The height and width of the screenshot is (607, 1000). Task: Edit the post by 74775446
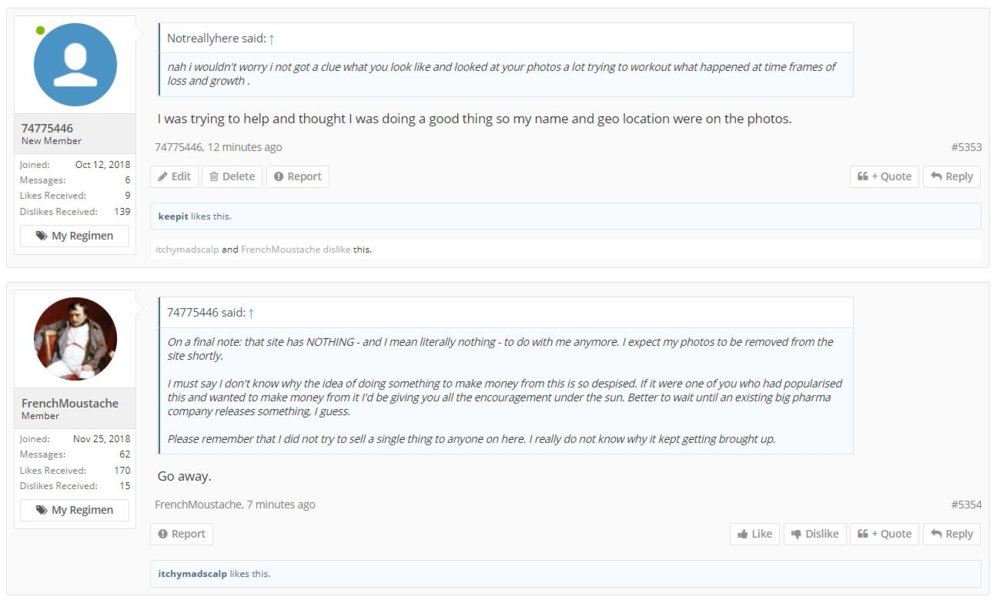174,177
